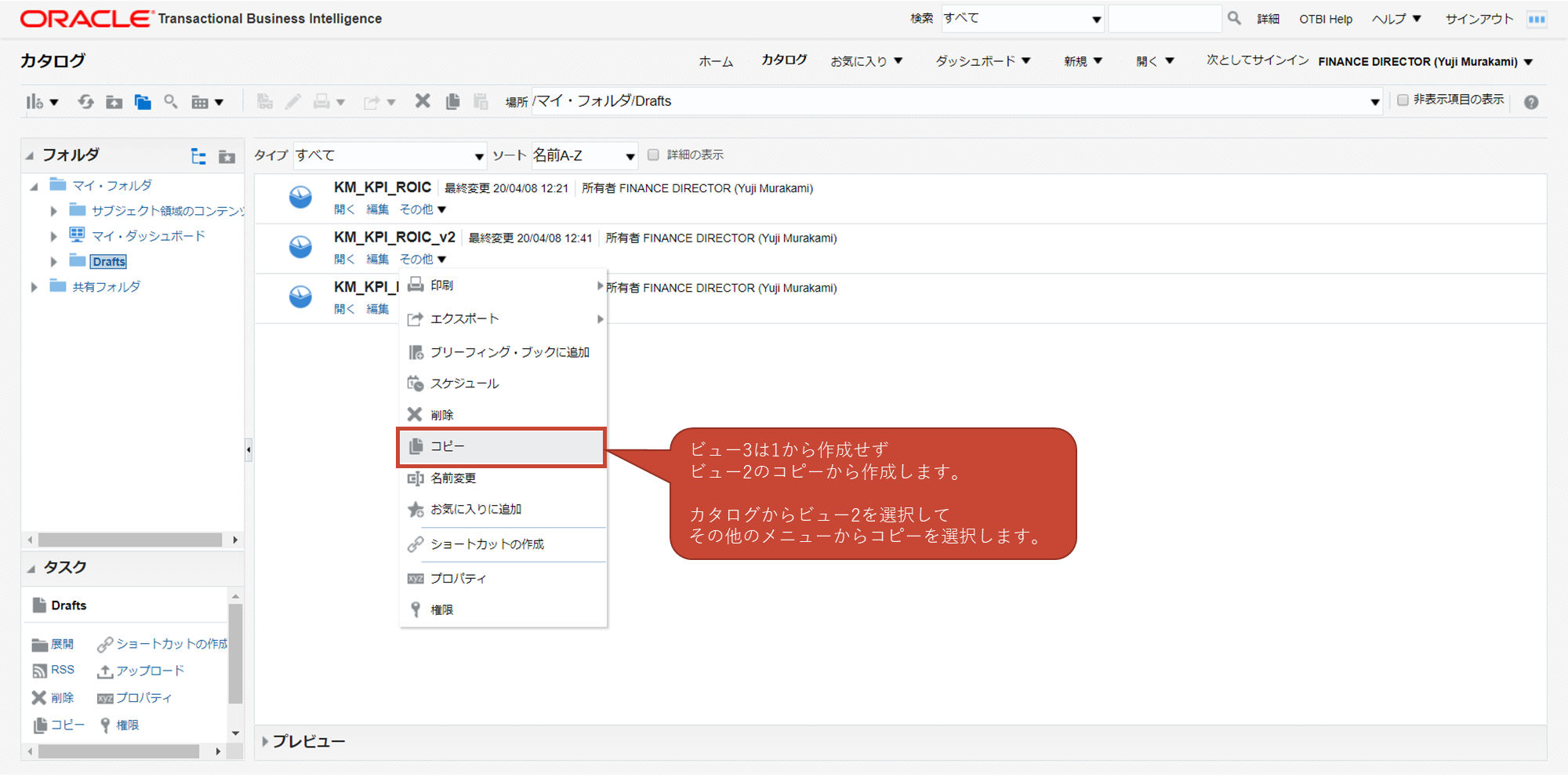Viewport: 1568px width, 778px height.
Task: Collapse the タスク panel
Action: (31, 568)
